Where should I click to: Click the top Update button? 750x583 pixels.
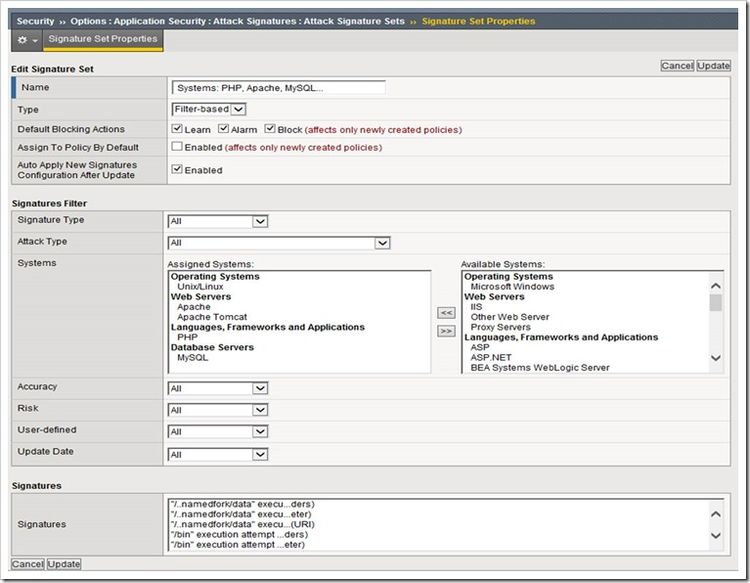pos(714,66)
